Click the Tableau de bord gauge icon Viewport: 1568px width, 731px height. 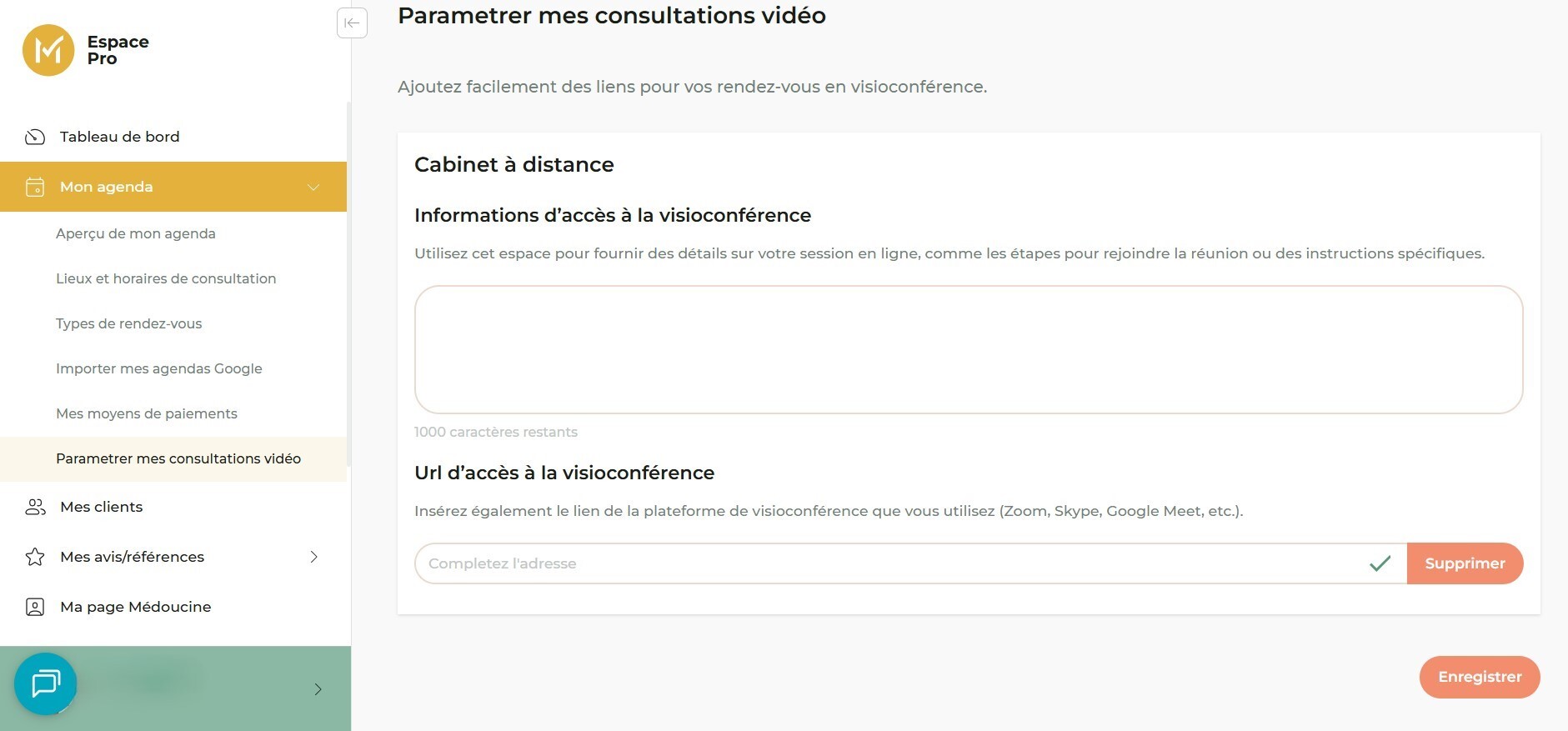point(35,137)
